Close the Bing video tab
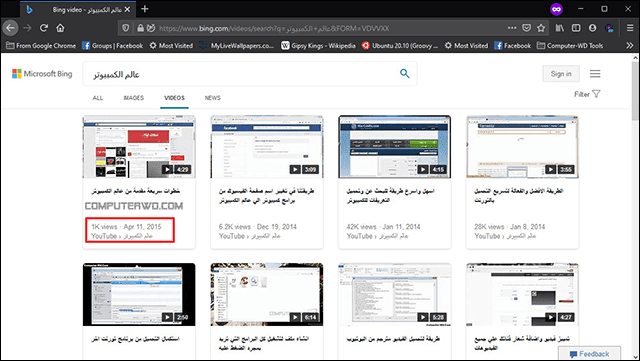This screenshot has width=640, height=361. [x=127, y=9]
